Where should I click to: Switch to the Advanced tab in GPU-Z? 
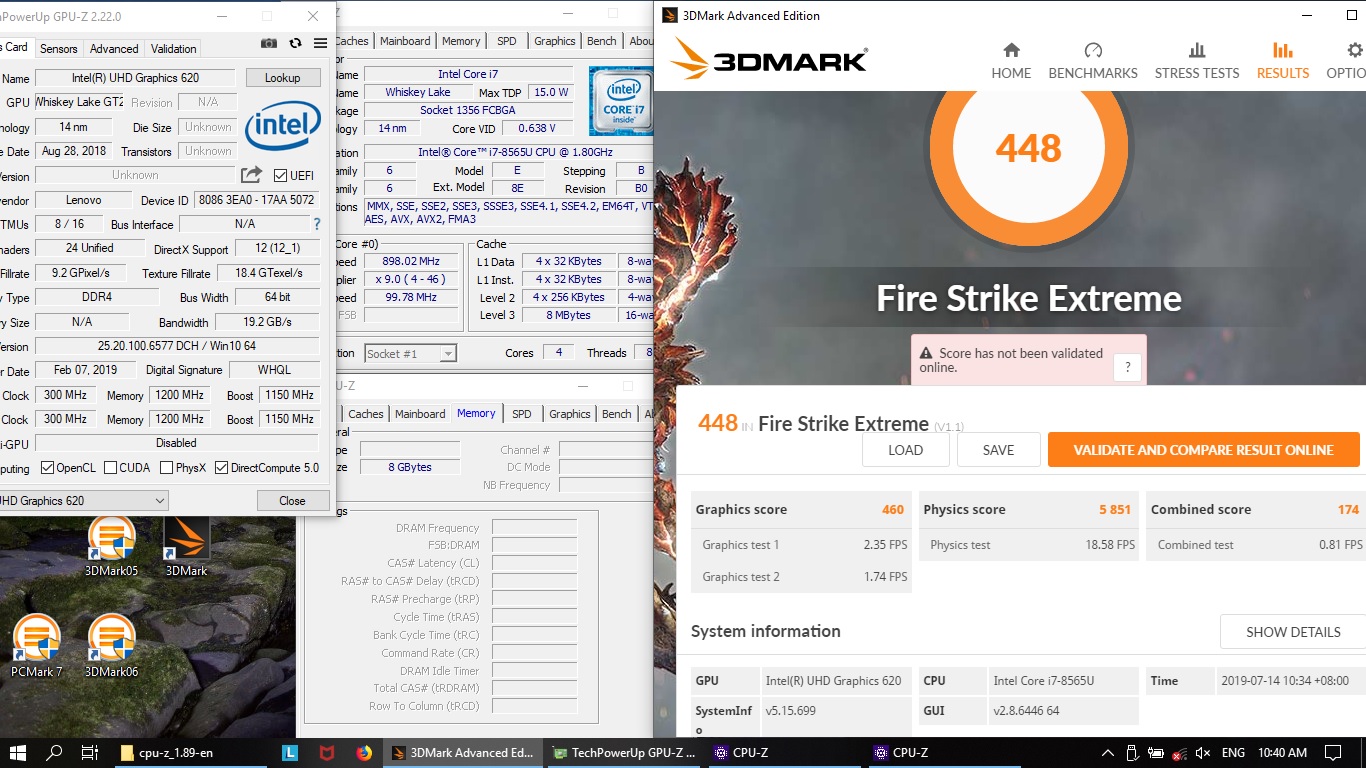[x=114, y=48]
